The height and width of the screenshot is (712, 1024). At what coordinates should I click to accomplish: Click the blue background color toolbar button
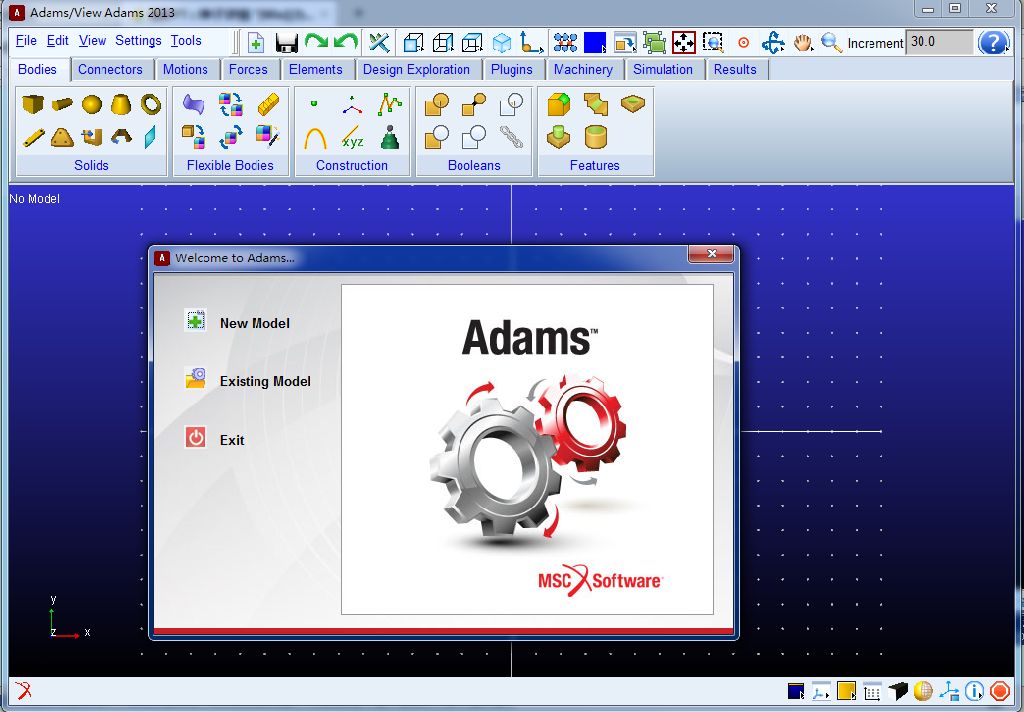(x=595, y=43)
